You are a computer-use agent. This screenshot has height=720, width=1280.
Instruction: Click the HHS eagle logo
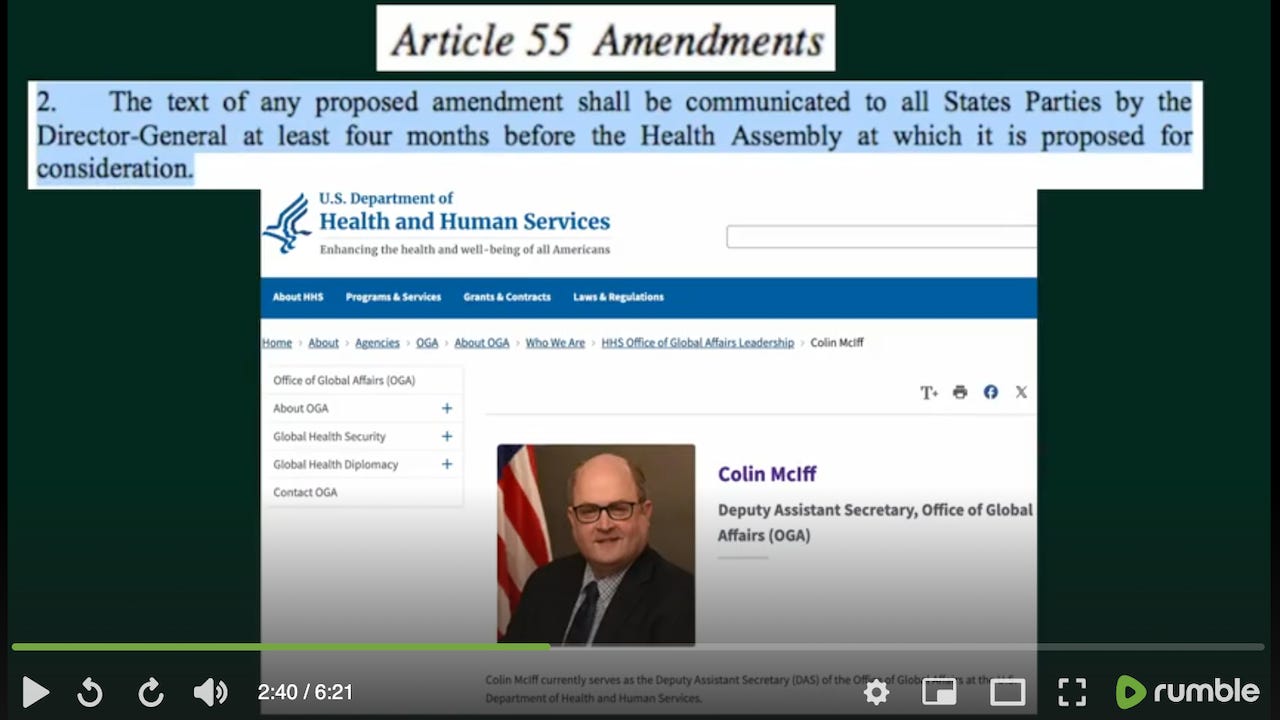tap(287, 222)
